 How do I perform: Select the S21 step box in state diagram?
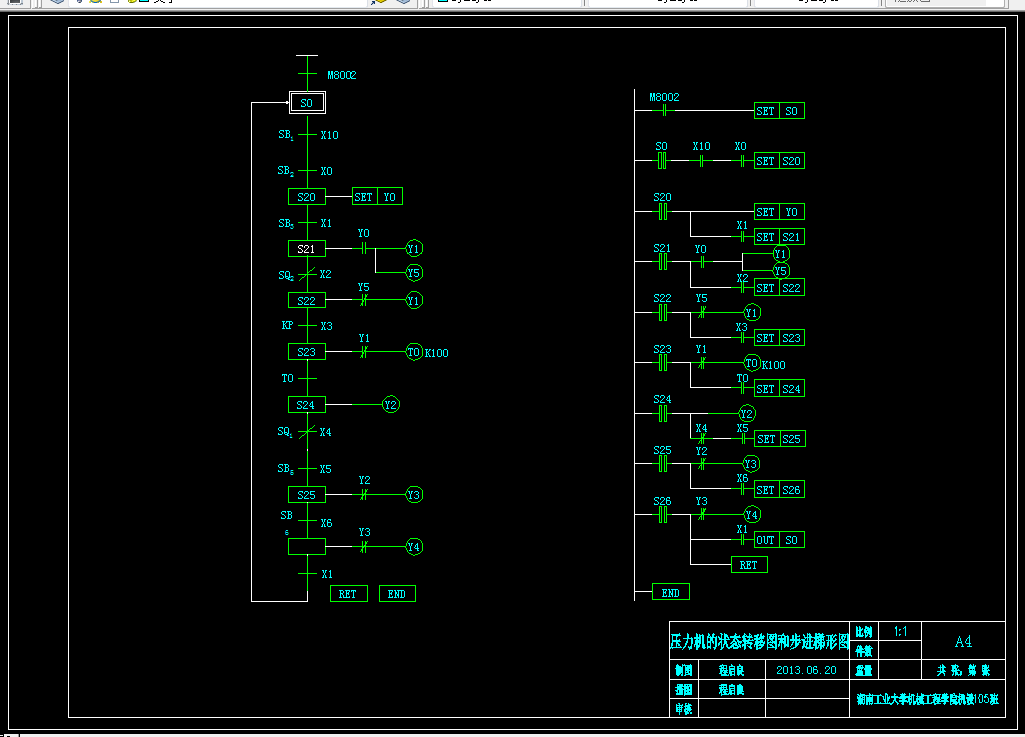(307, 249)
